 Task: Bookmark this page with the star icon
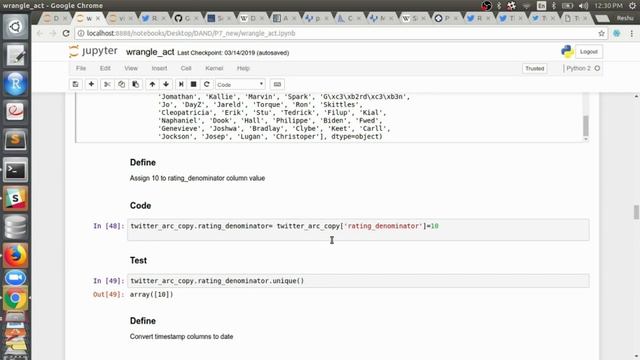[601, 33]
